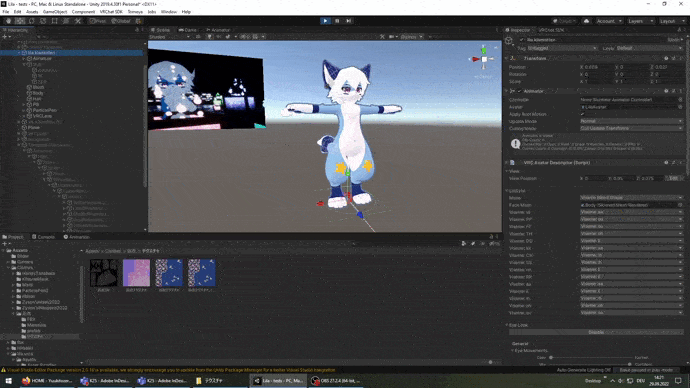Open the VRChat SDK menu
Viewport: 690px width, 388px height.
pyautogui.click(x=111, y=12)
